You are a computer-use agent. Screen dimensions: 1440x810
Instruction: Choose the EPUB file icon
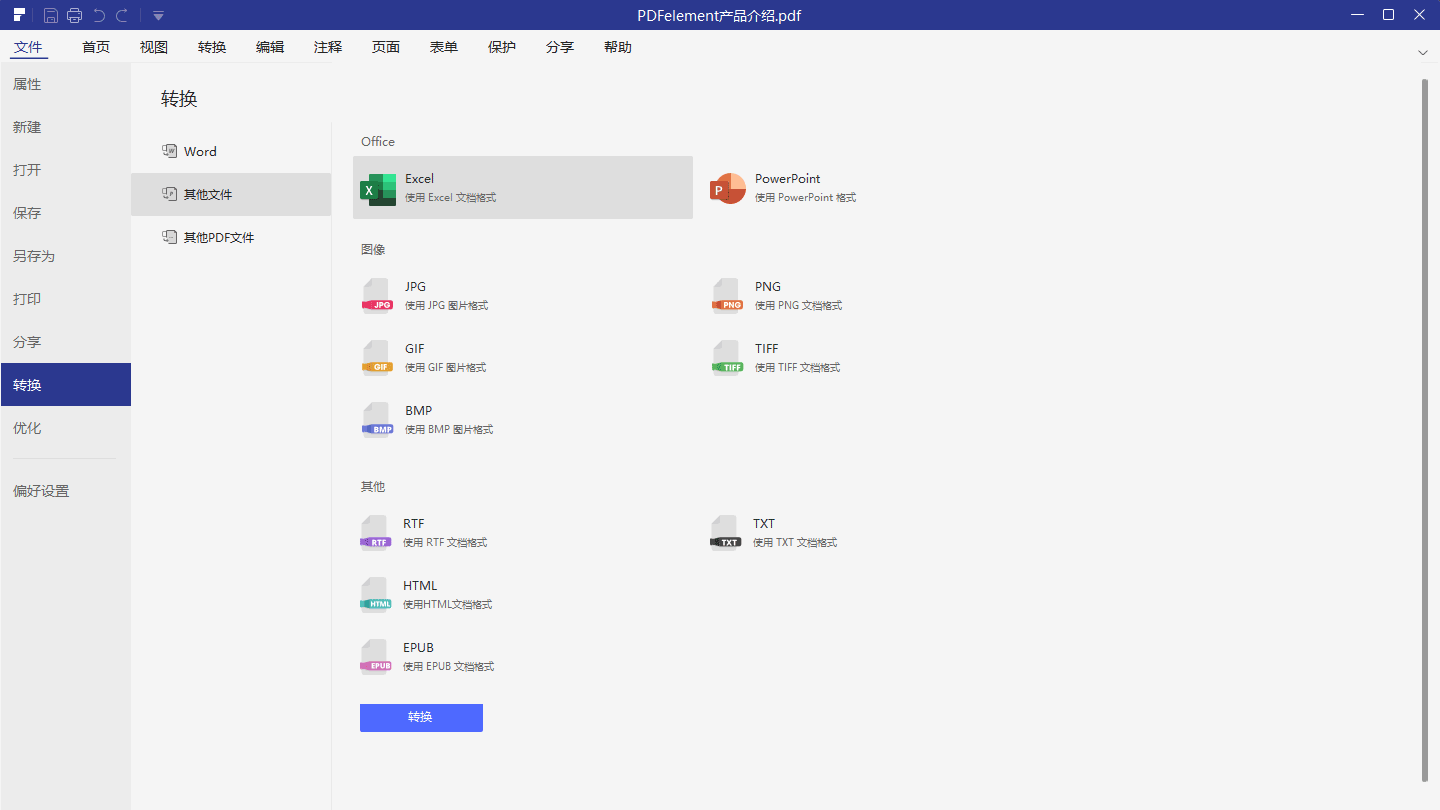pyautogui.click(x=375, y=657)
